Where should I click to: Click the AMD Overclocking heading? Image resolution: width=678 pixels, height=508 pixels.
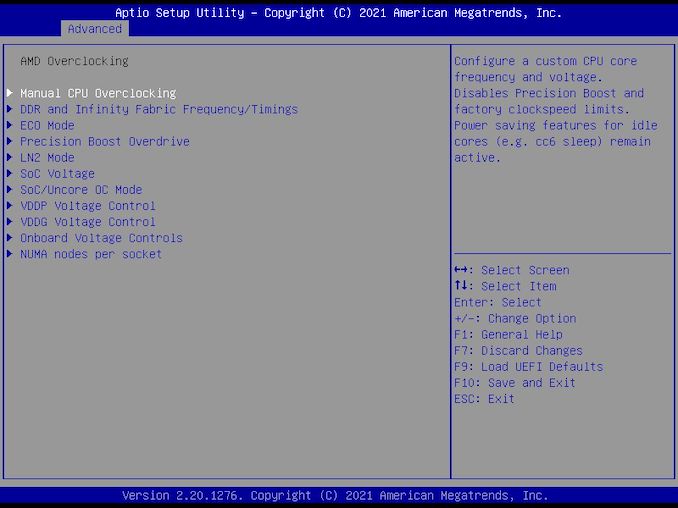(74, 61)
